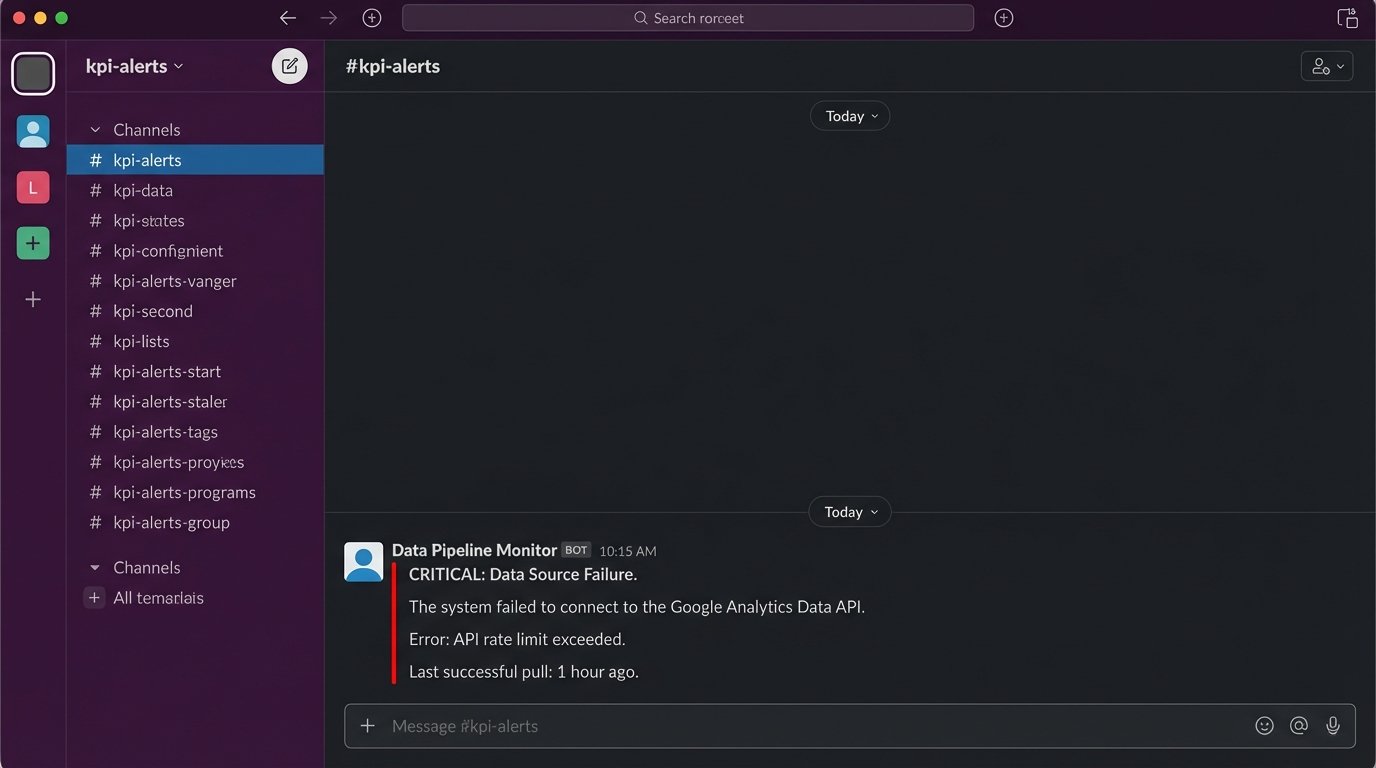The image size is (1376, 768).
Task: Select the kpi-data channel
Action: coord(143,190)
